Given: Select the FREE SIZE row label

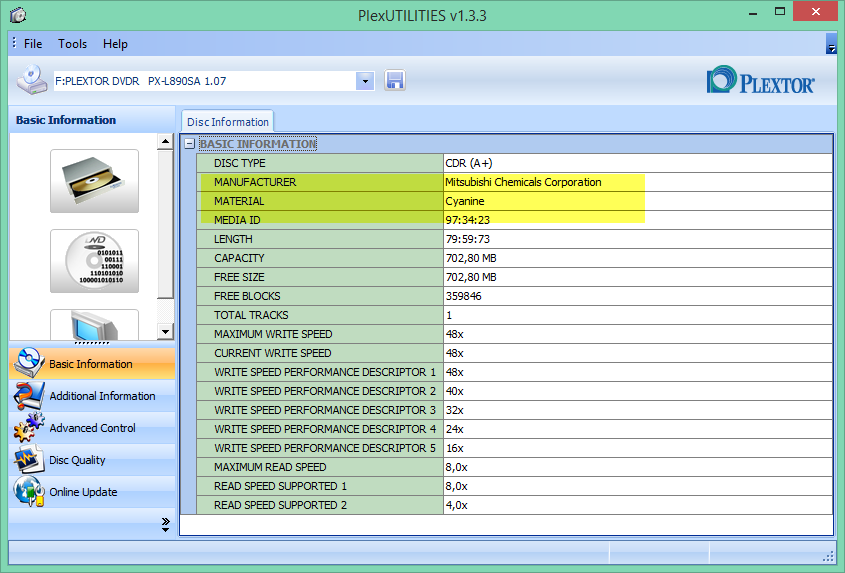Looking at the screenshot, I should click(239, 277).
